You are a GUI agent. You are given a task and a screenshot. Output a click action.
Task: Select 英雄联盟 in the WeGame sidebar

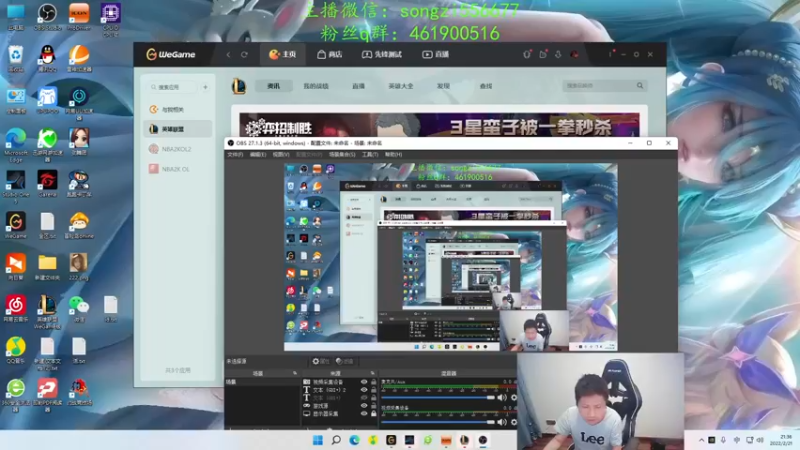coord(178,129)
